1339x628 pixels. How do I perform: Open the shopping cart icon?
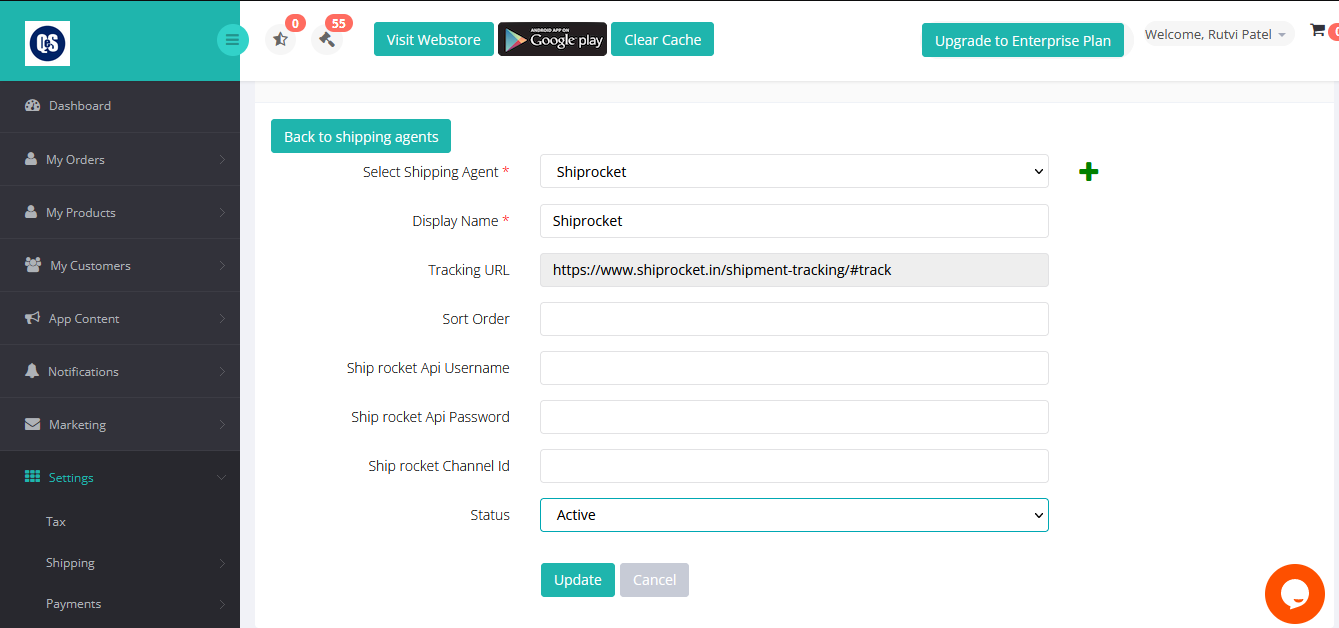pos(1317,31)
